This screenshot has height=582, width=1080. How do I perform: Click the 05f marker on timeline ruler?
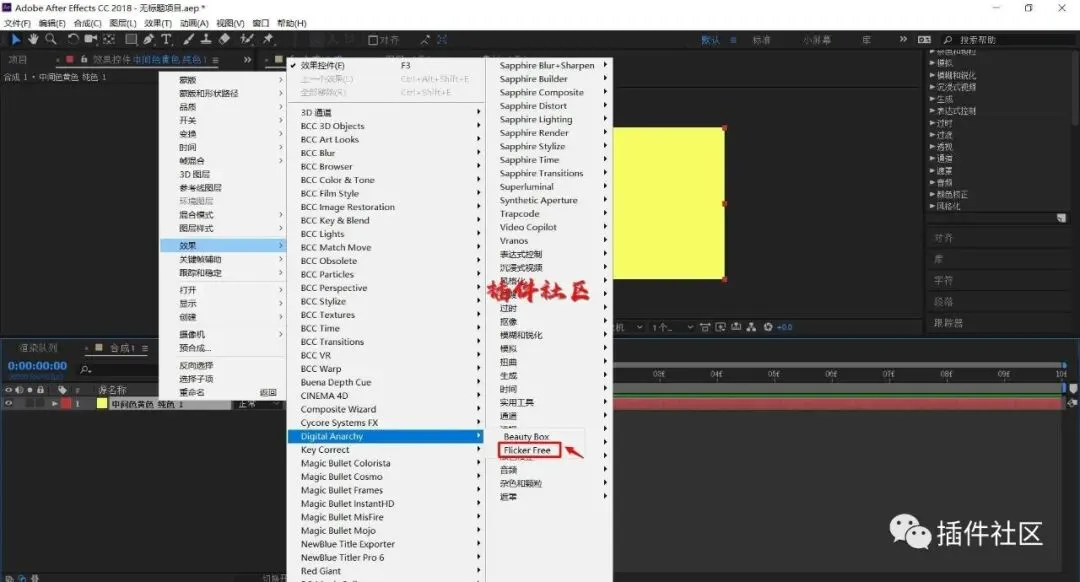tap(773, 374)
